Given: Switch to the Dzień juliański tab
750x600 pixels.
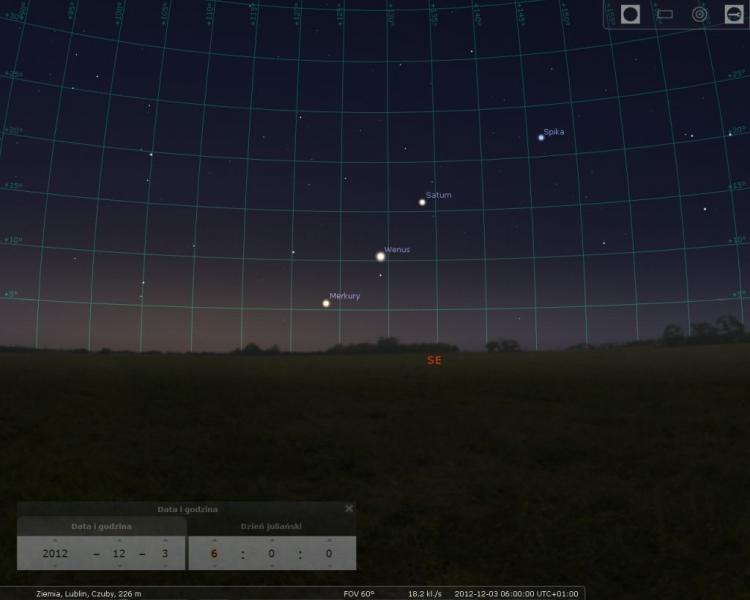Looking at the screenshot, I should click(x=272, y=525).
